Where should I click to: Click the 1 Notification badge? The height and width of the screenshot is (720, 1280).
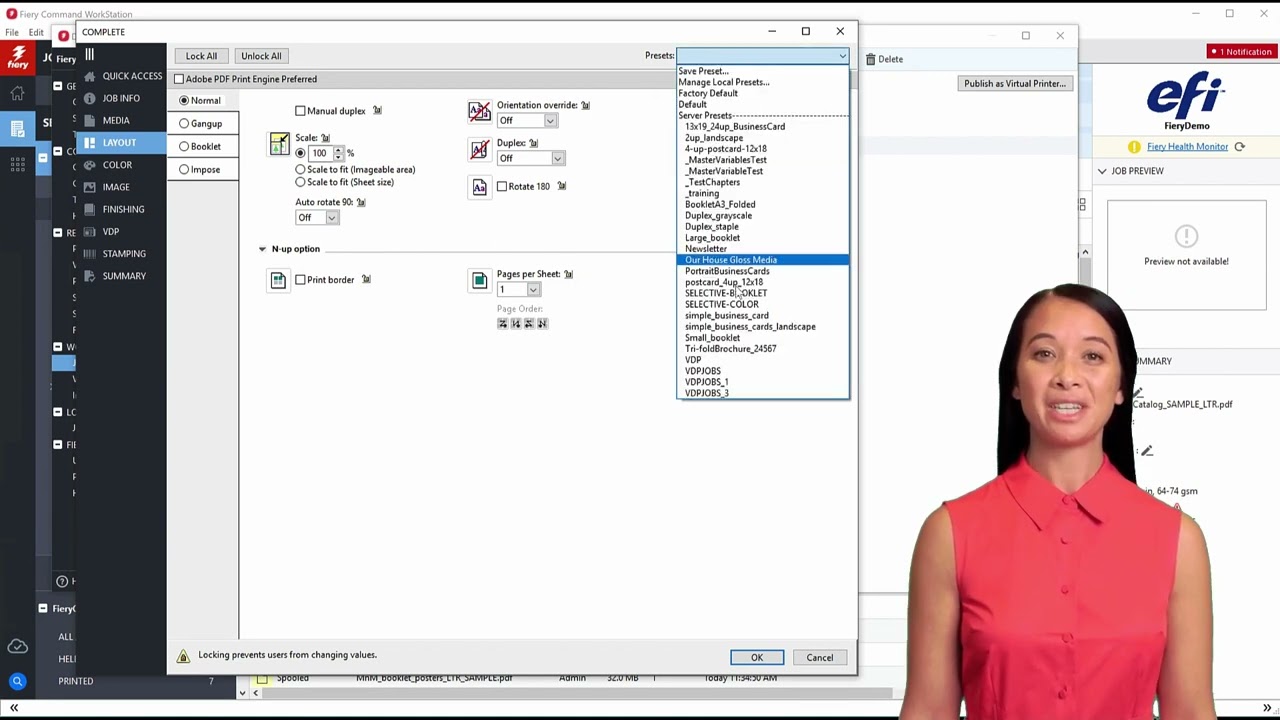coord(1240,52)
